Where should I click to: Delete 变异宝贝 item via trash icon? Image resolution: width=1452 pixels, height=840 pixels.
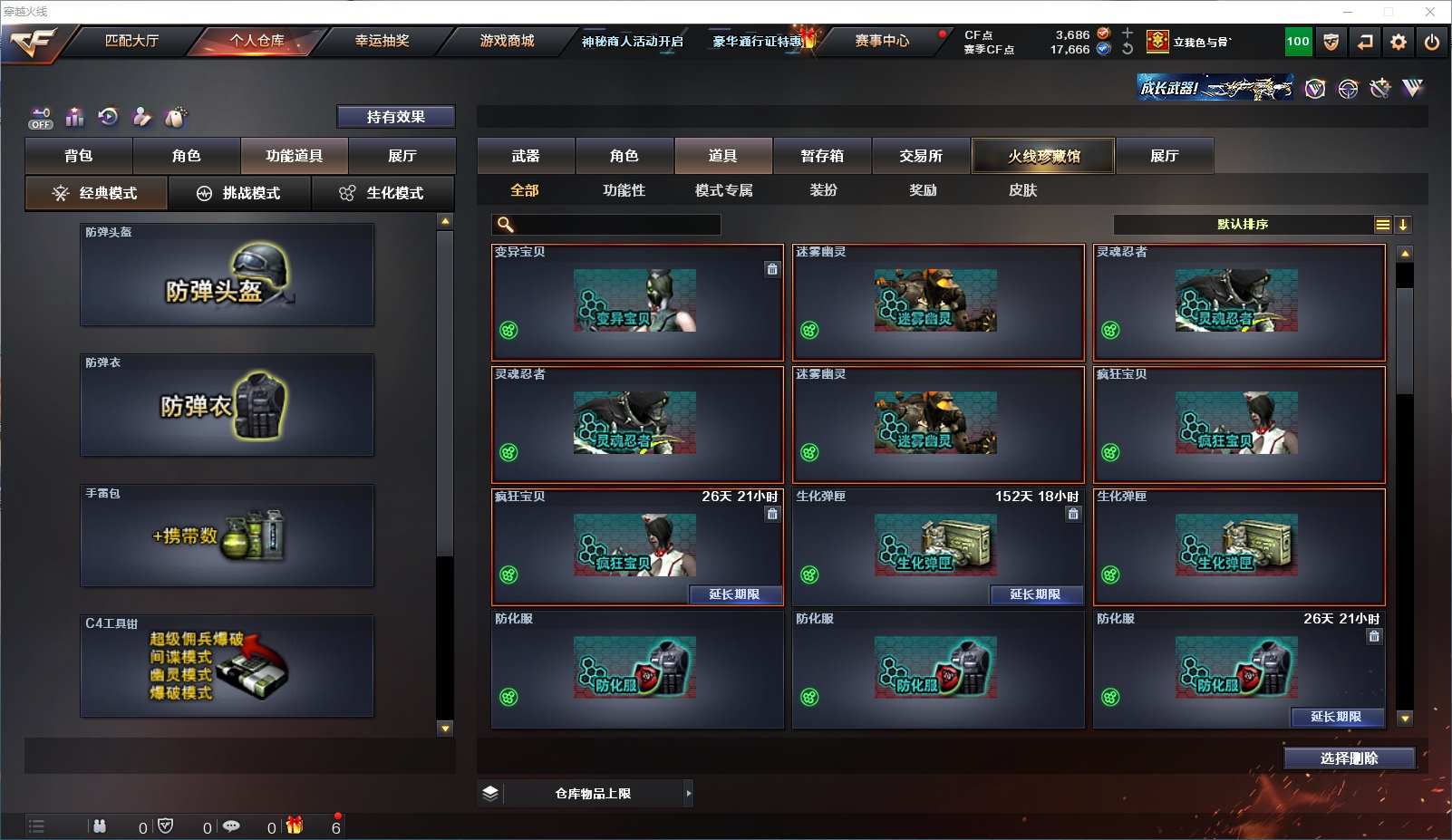[772, 269]
